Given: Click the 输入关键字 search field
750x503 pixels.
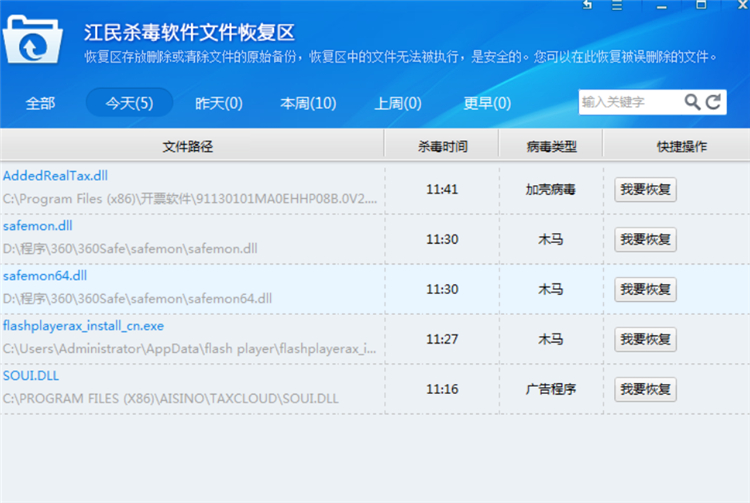Looking at the screenshot, I should pos(630,102).
